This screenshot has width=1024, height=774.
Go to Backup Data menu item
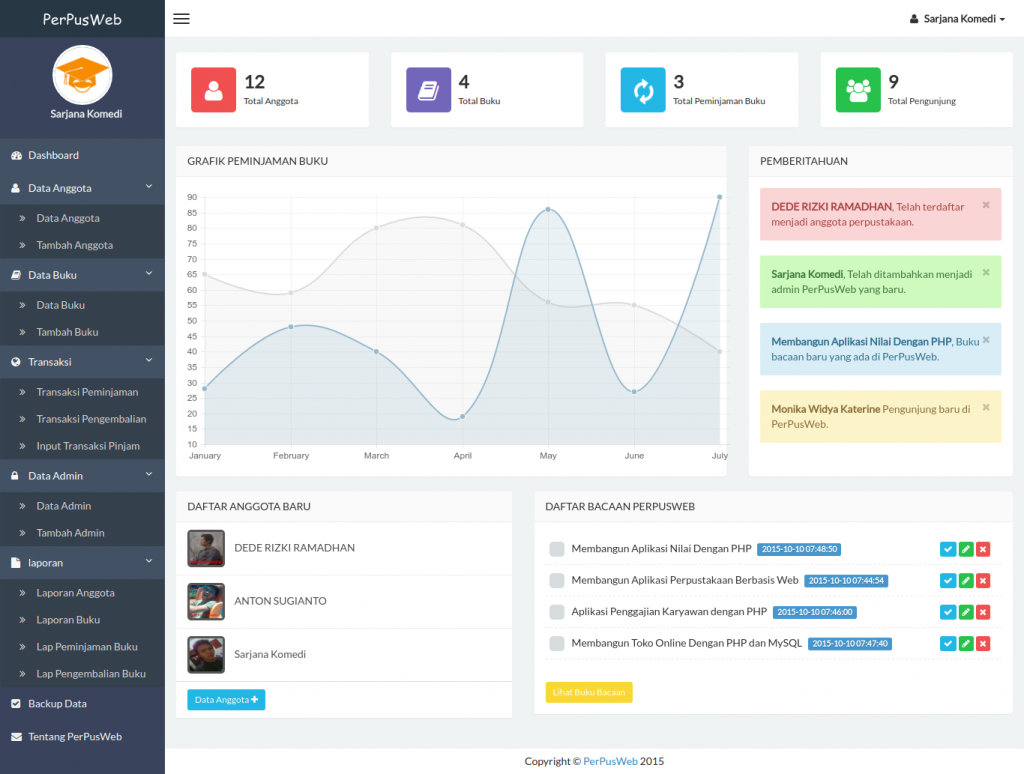click(57, 704)
